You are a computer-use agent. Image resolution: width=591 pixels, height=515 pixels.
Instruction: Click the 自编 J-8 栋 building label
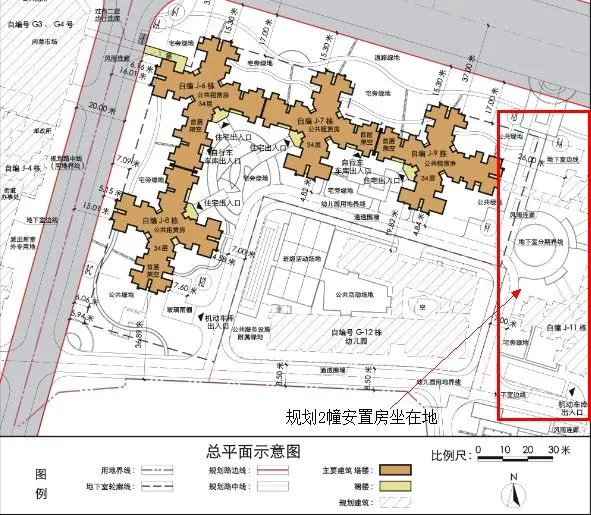click(160, 221)
